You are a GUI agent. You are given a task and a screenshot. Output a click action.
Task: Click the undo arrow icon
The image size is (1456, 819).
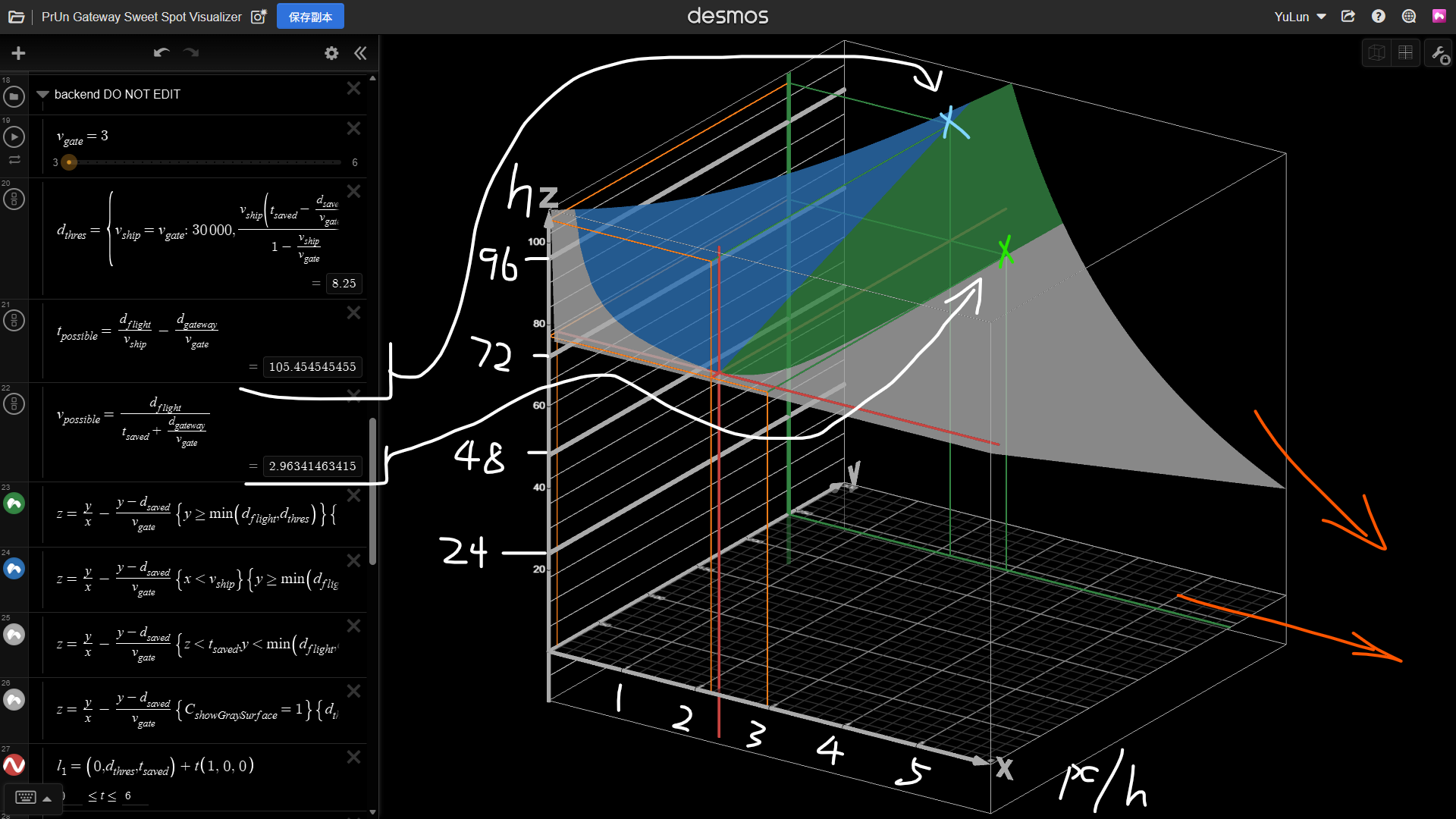[161, 52]
